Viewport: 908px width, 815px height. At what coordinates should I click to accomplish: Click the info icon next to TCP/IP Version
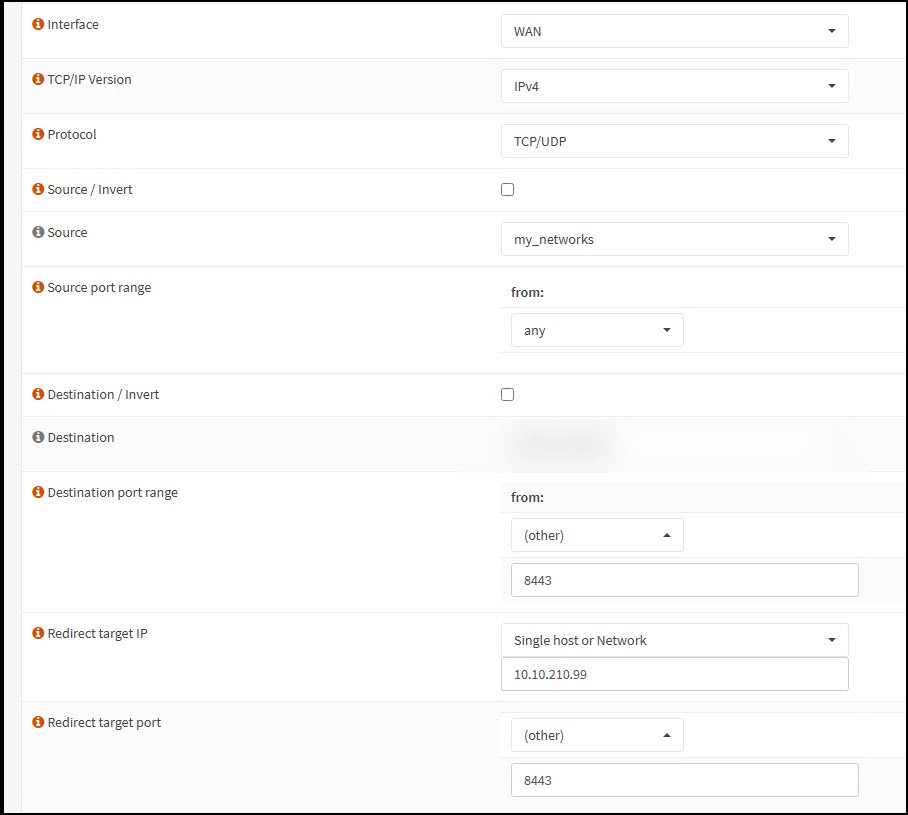pos(39,80)
